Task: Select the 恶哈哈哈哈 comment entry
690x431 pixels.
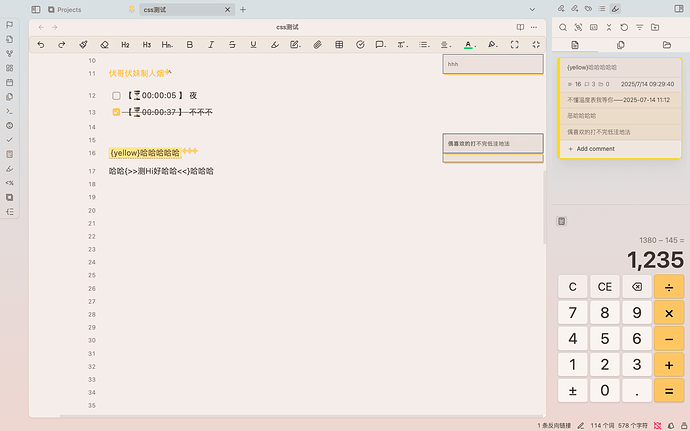Action: (620, 116)
